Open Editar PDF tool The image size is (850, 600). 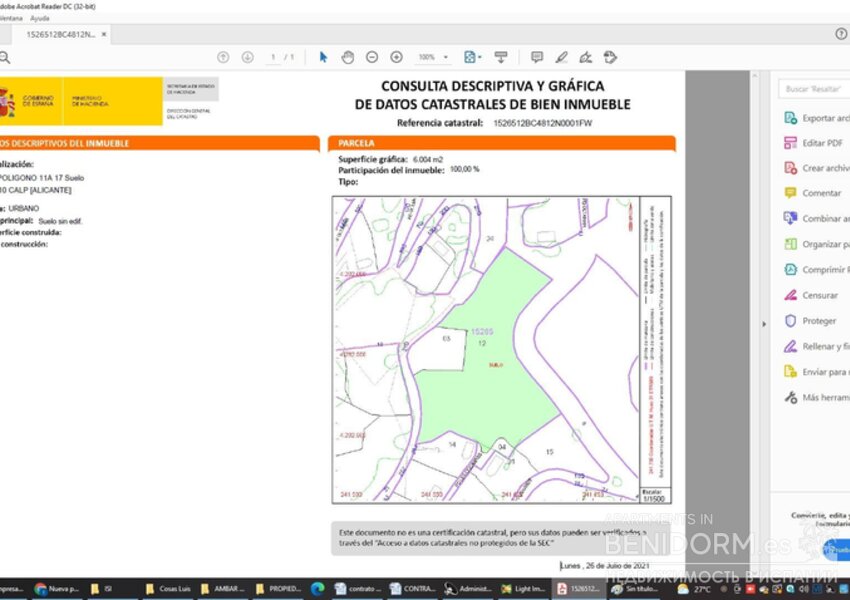point(821,143)
